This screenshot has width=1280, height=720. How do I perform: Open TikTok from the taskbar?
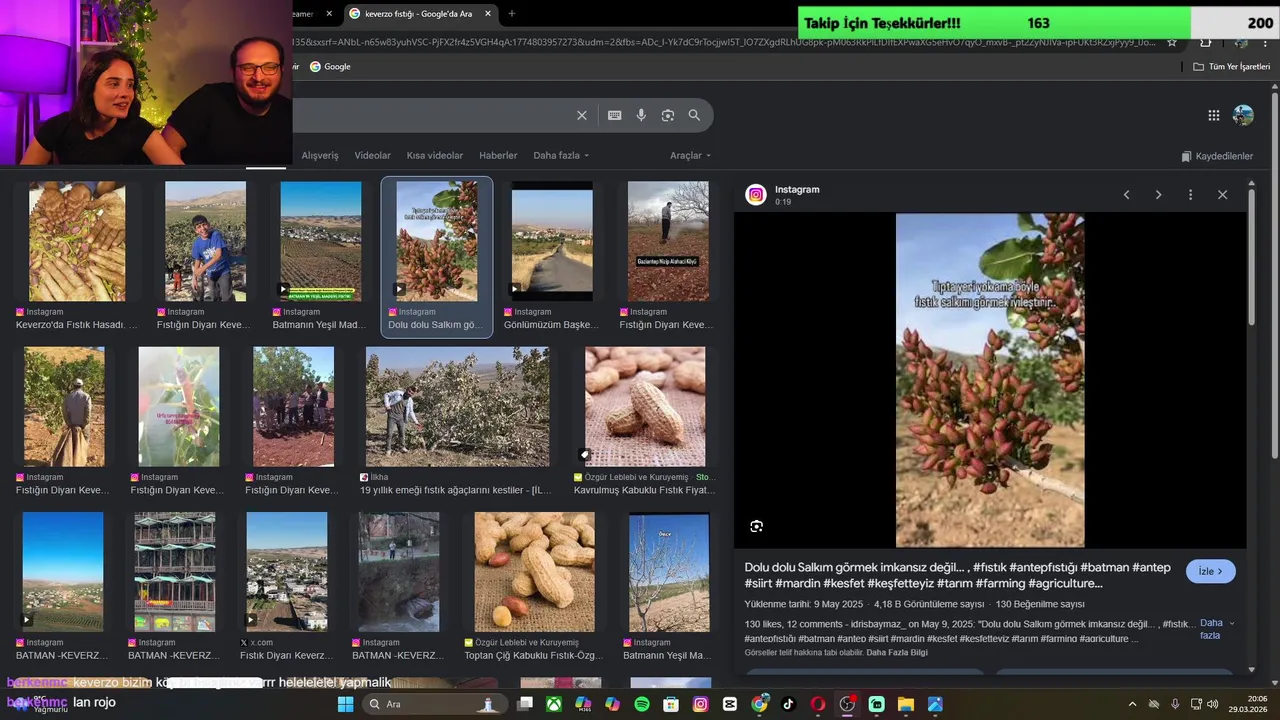coord(788,704)
